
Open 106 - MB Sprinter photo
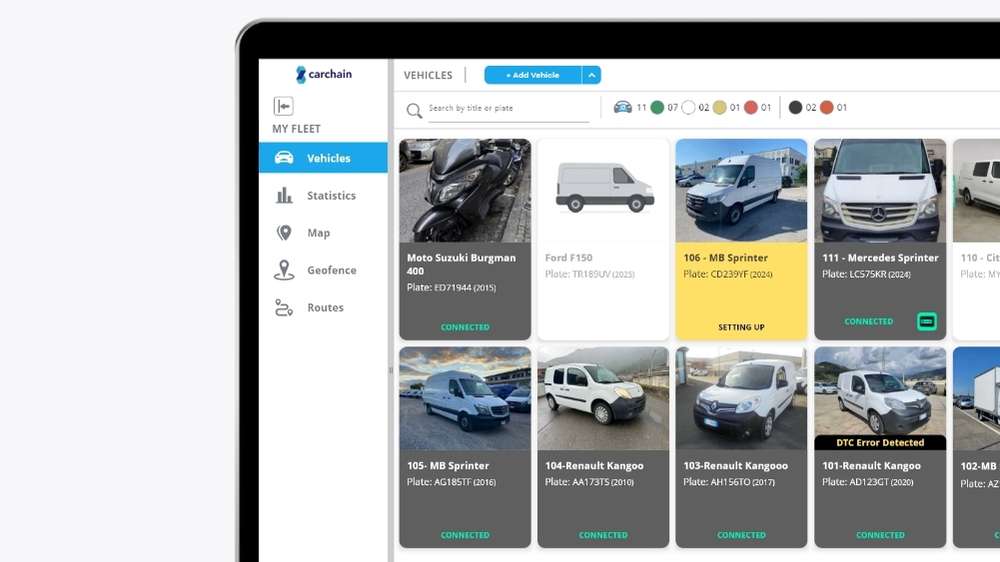(741, 191)
